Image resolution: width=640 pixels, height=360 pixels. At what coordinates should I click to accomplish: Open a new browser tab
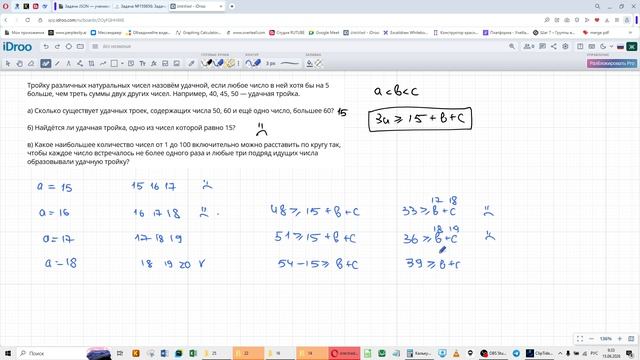(231, 6)
